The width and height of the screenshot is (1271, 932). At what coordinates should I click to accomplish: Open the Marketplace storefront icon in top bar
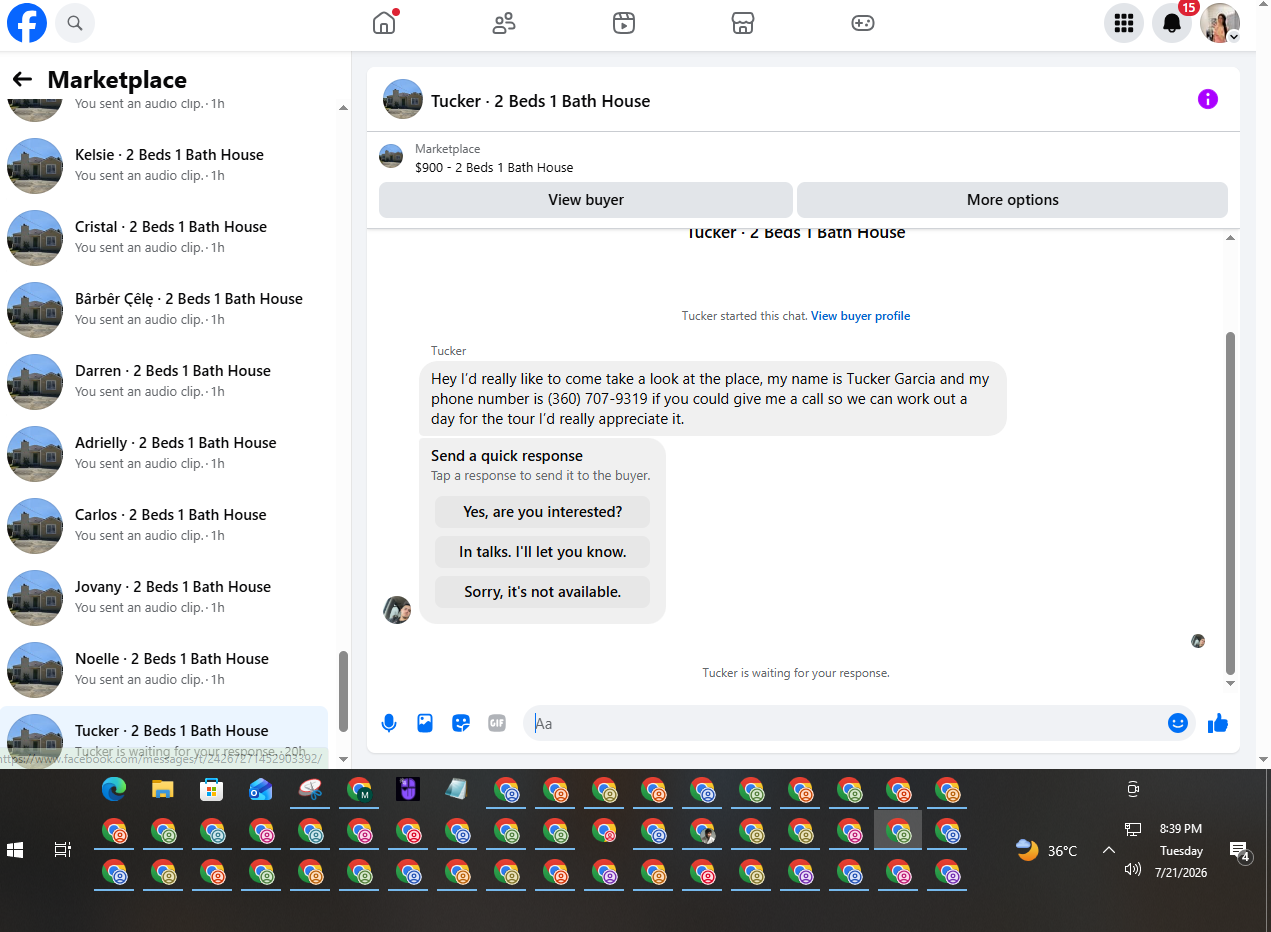743,23
